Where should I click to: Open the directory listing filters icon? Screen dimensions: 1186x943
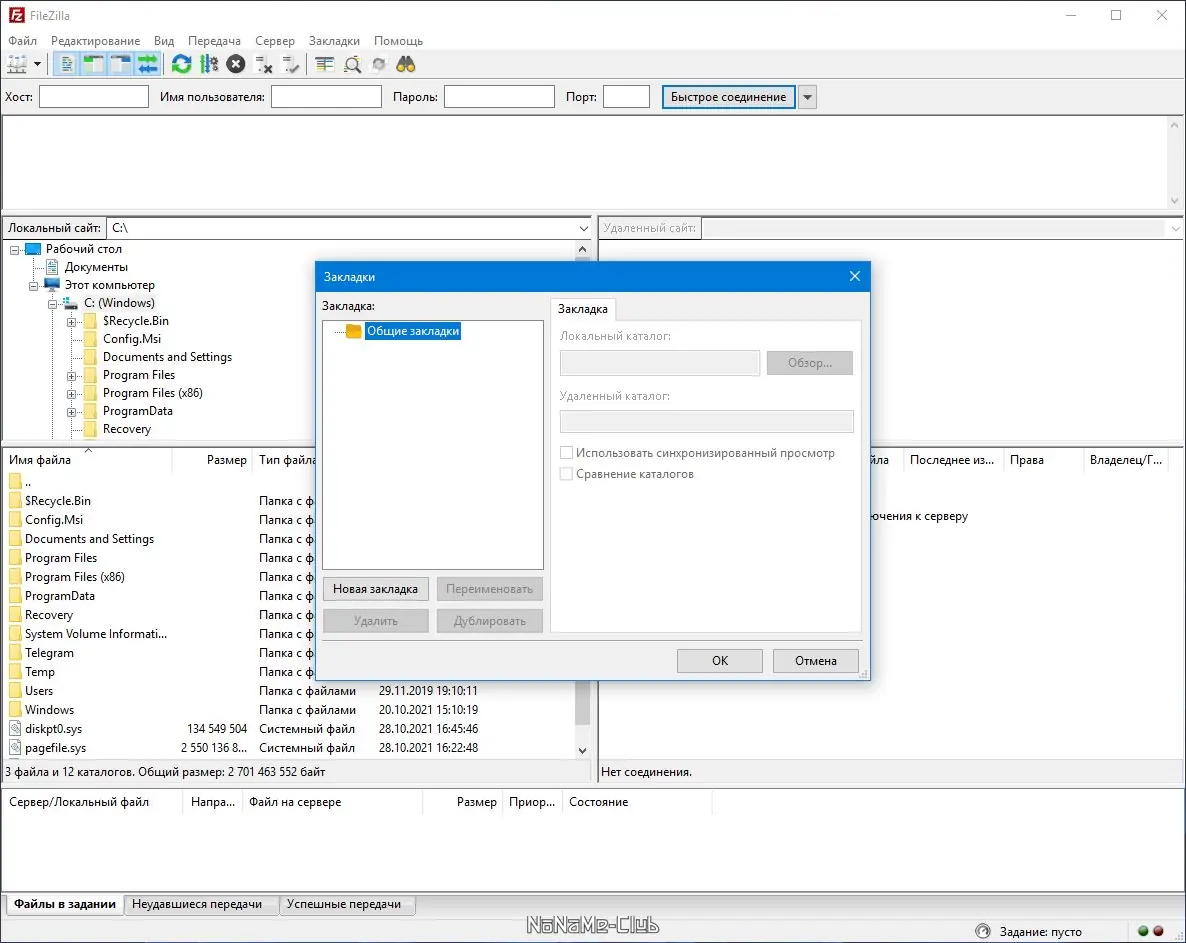324,64
